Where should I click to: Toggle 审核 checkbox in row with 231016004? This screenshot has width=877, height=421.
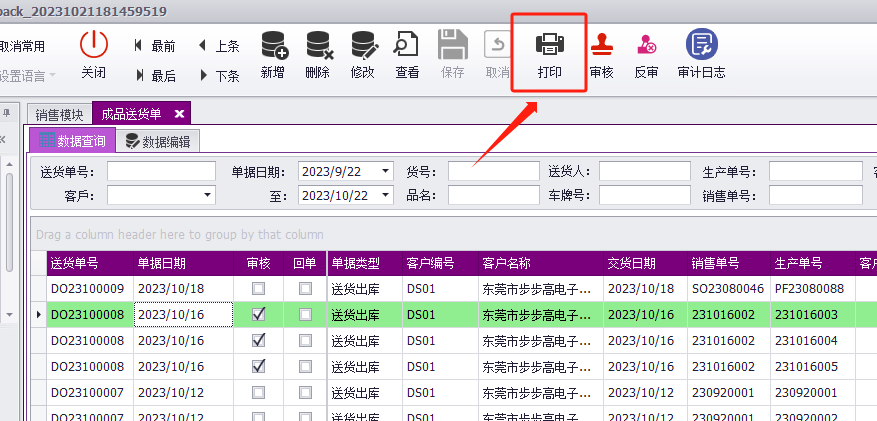coord(258,340)
